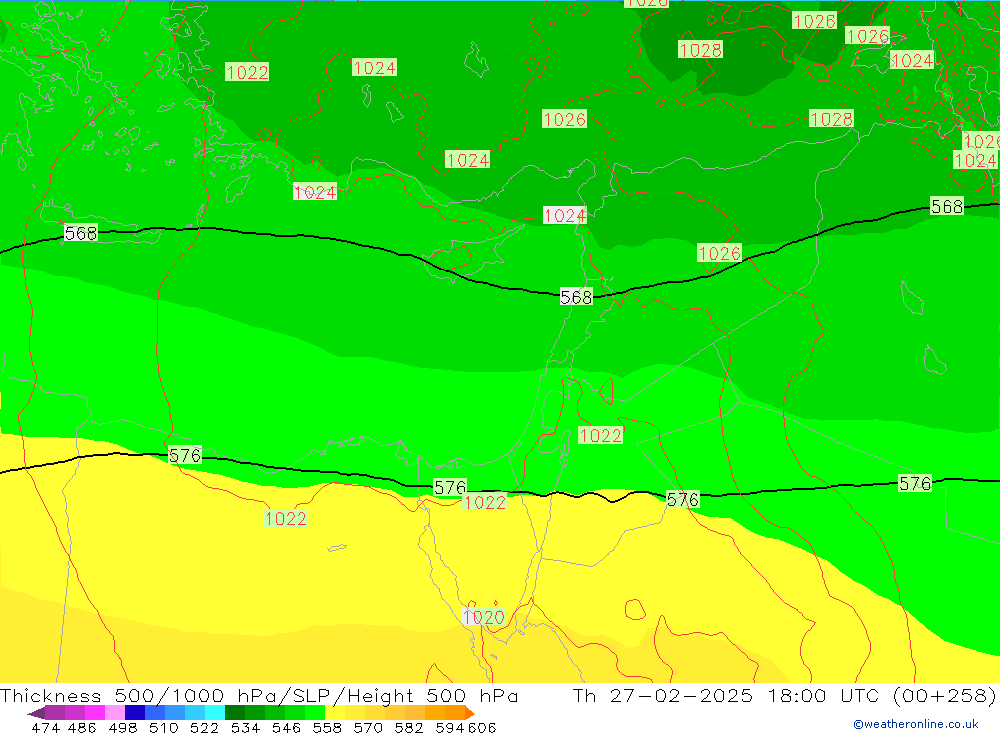Click the '510' legend value

click(x=164, y=727)
